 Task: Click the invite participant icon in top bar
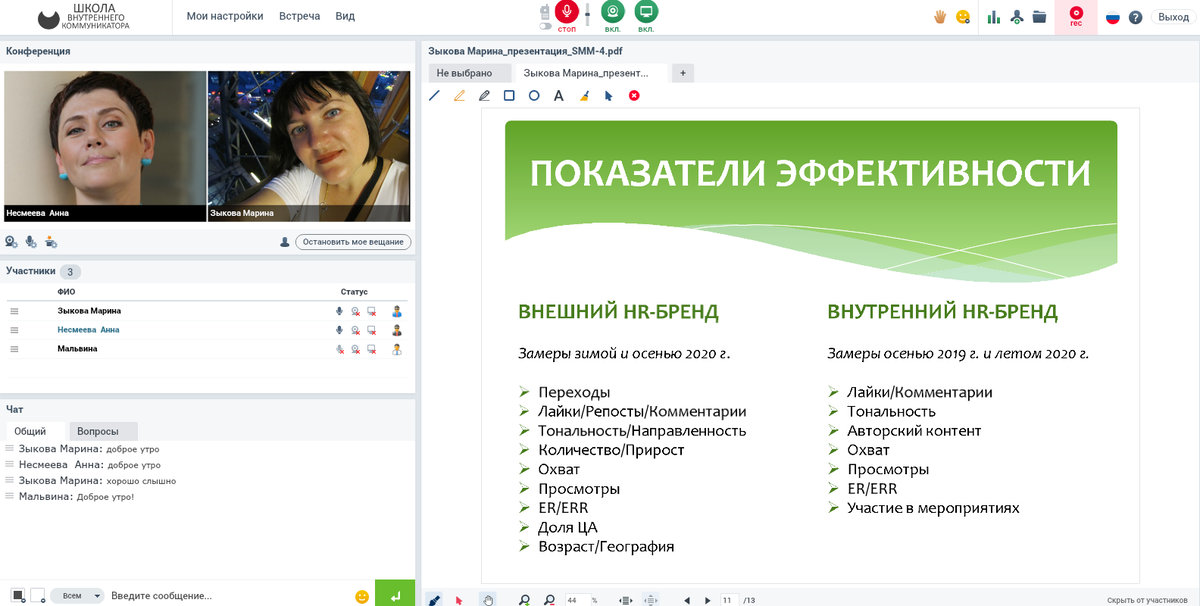click(1017, 17)
